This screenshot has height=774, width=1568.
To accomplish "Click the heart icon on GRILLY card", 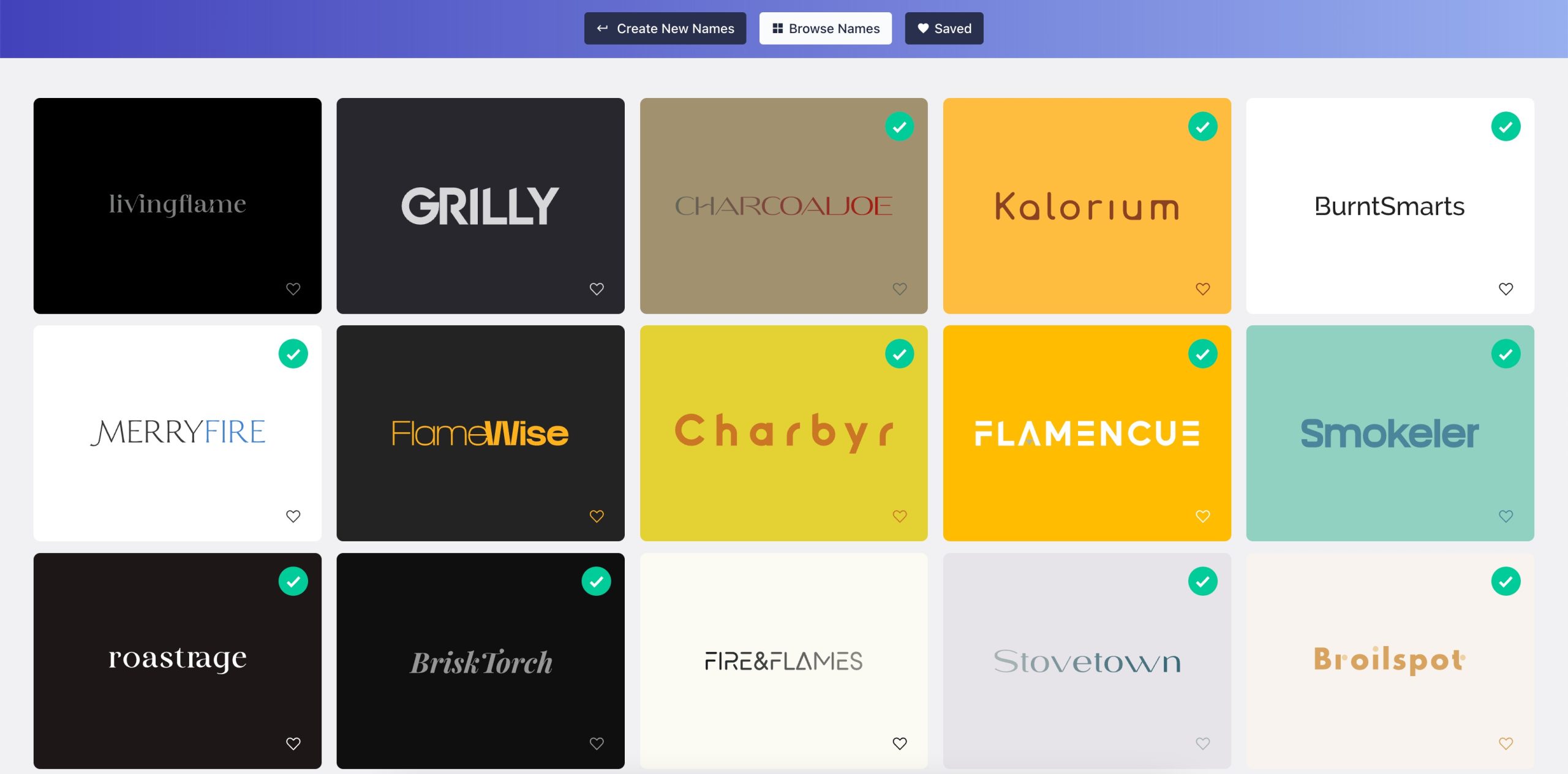I will tap(597, 289).
